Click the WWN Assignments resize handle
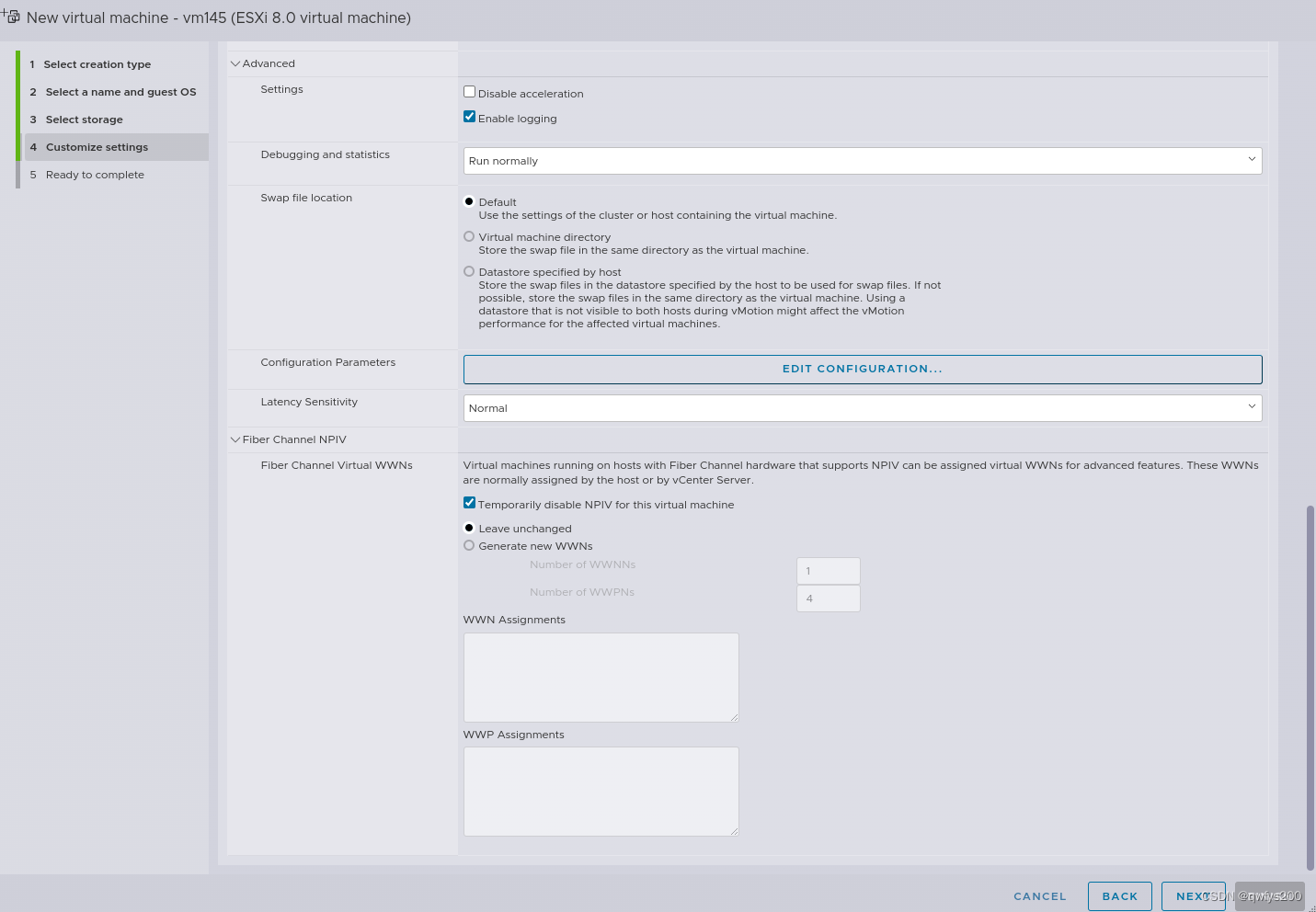1316x912 pixels. pos(734,717)
